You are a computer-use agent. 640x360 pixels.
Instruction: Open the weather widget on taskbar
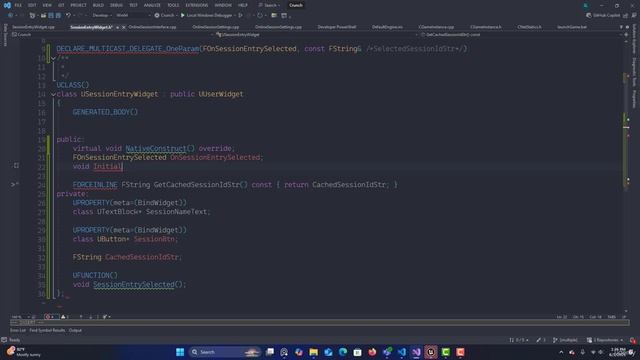(24, 352)
